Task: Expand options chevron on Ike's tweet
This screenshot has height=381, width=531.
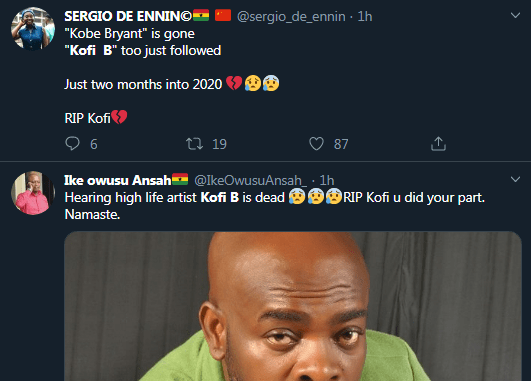Action: coord(515,179)
